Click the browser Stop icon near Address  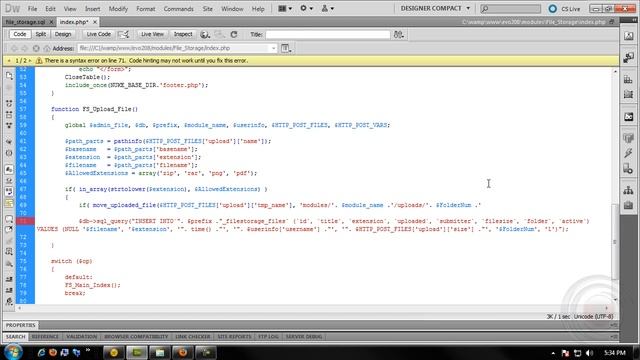tap(36, 48)
